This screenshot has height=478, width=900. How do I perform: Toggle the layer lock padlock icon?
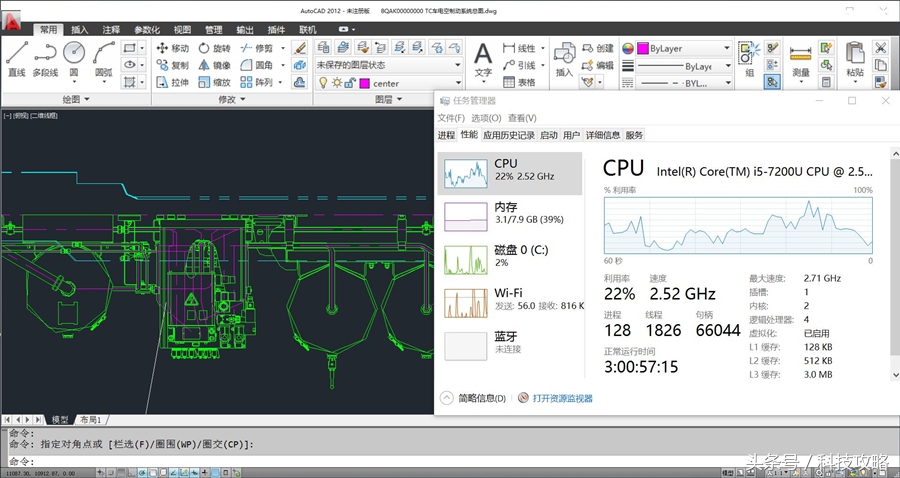click(347, 83)
